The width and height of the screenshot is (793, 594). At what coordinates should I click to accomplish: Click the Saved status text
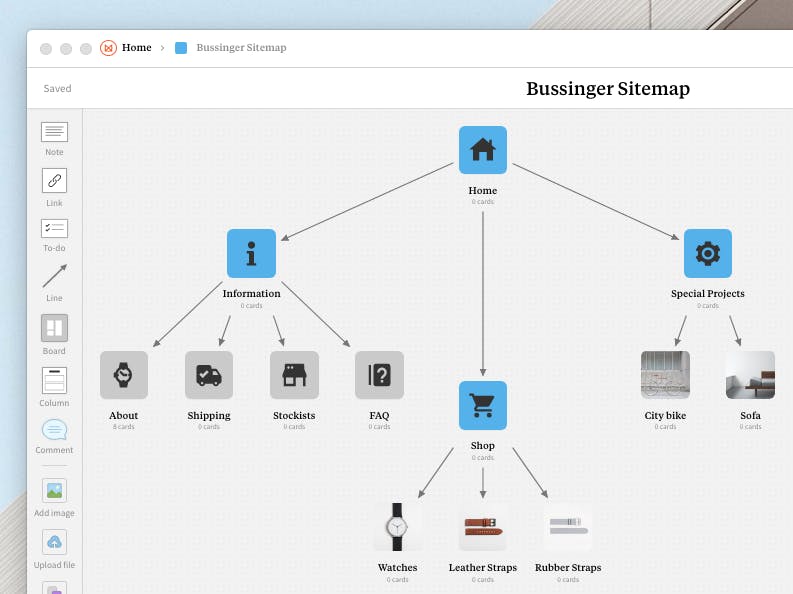[x=57, y=88]
